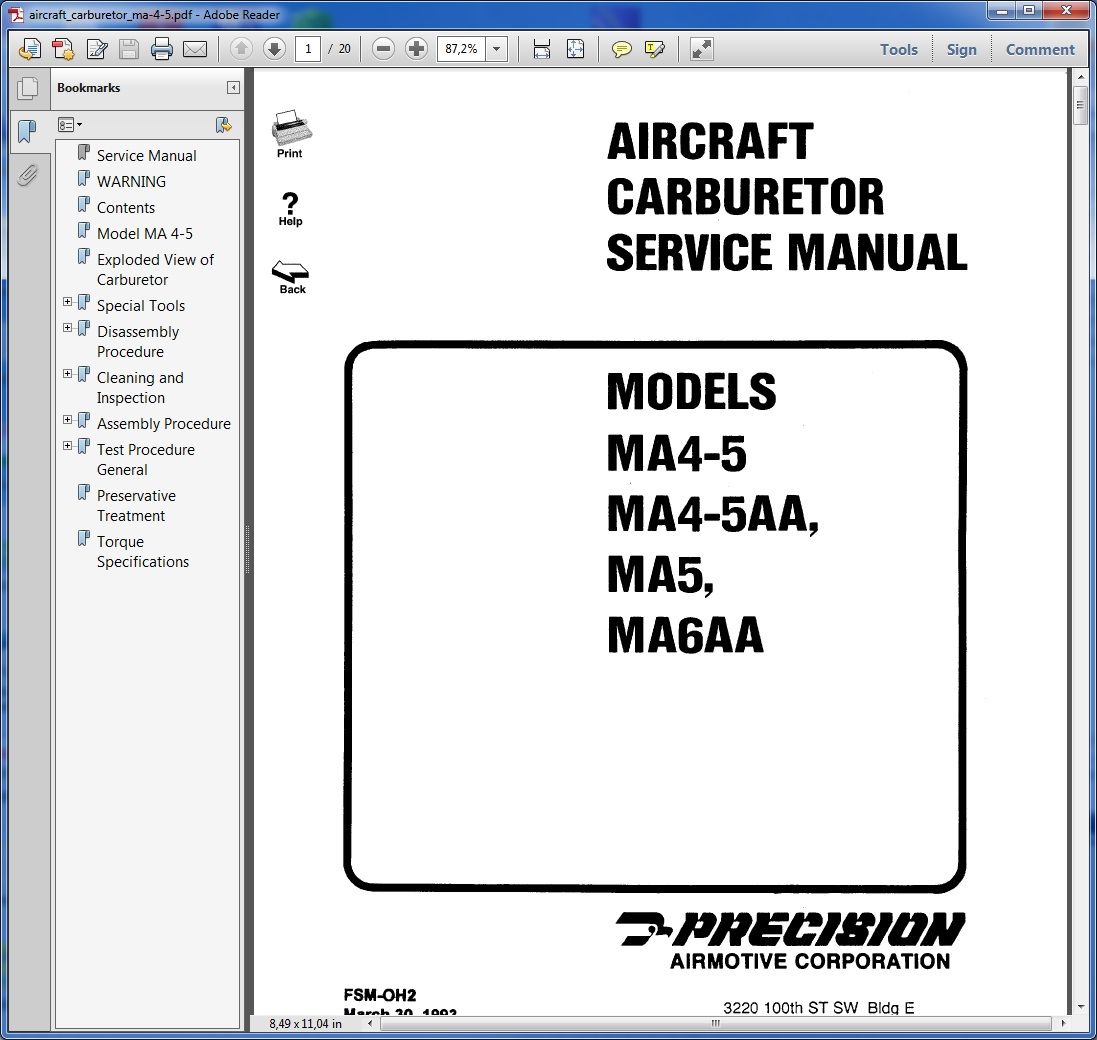This screenshot has height=1040, width=1097.
Task: Click the horizontal scroll left arrow
Action: click(371, 1023)
